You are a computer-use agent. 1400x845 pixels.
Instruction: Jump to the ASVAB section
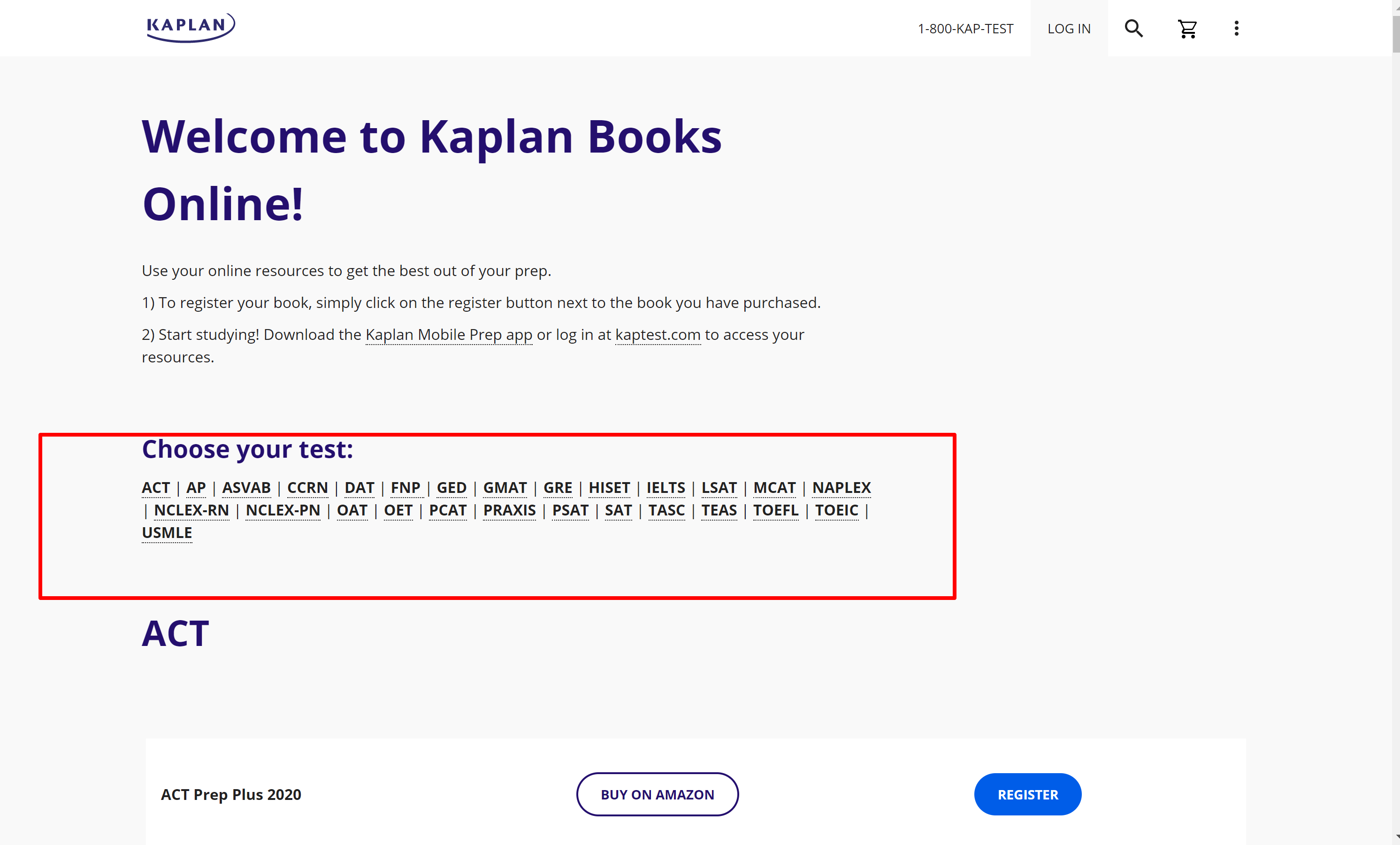point(246,488)
